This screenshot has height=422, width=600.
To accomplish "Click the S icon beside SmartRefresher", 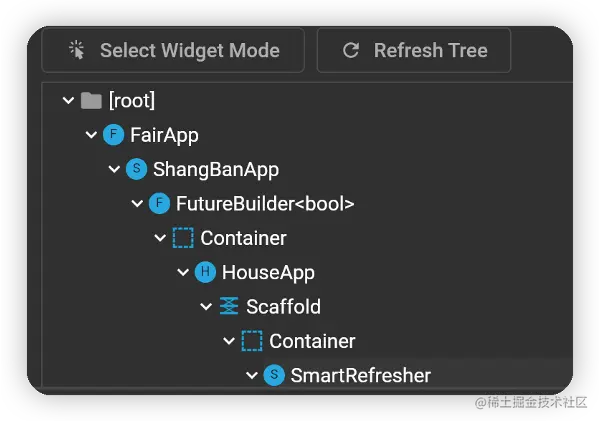I will 274,376.
